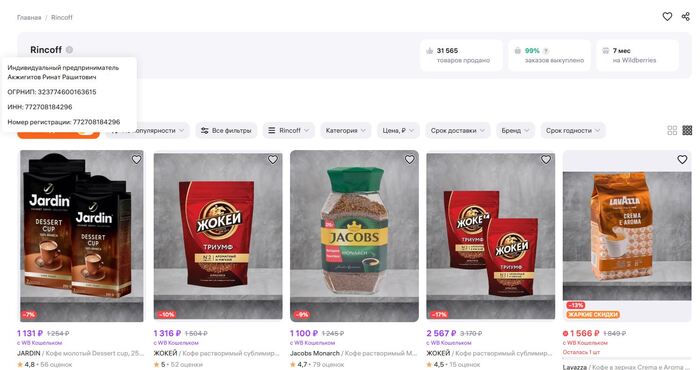The width and height of the screenshot is (700, 370).
Task: Favorite the Jardin Dessert Cup coffee
Action: (x=136, y=159)
